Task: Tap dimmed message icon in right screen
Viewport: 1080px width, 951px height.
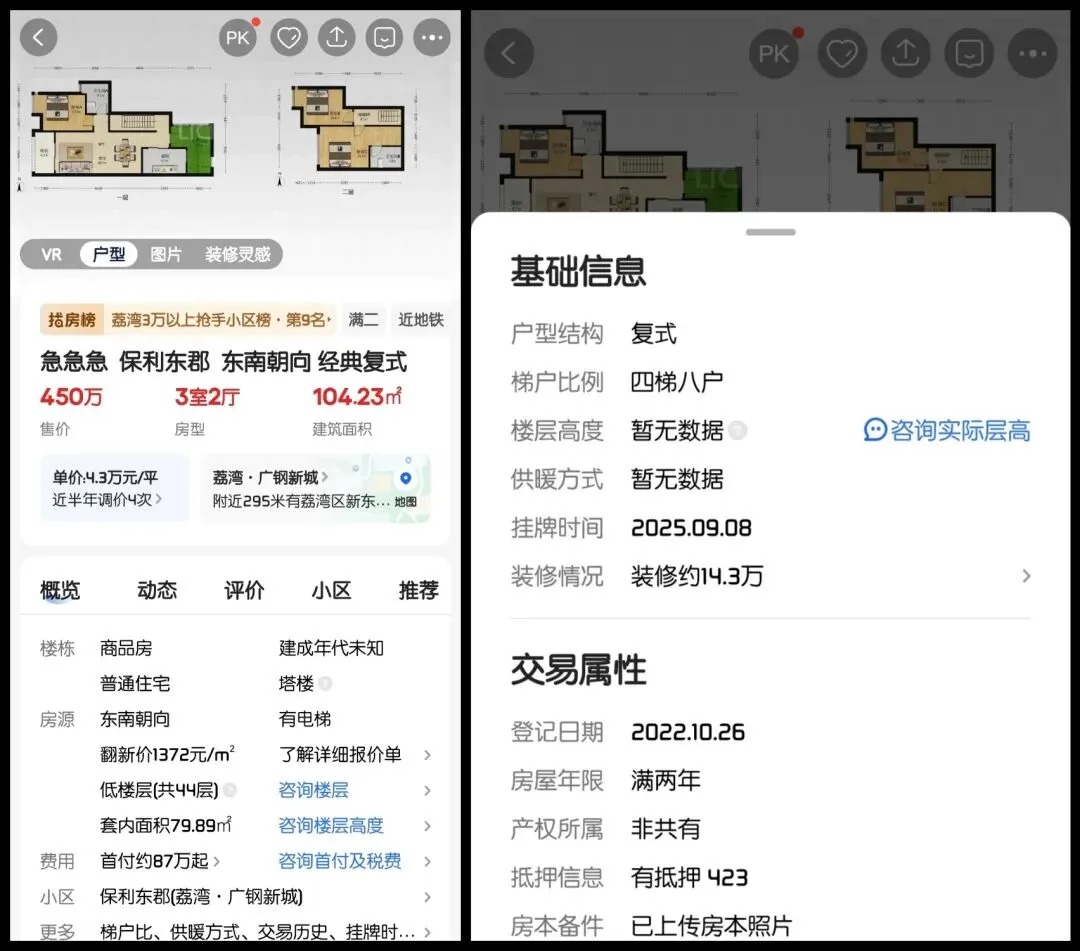Action: click(x=969, y=53)
